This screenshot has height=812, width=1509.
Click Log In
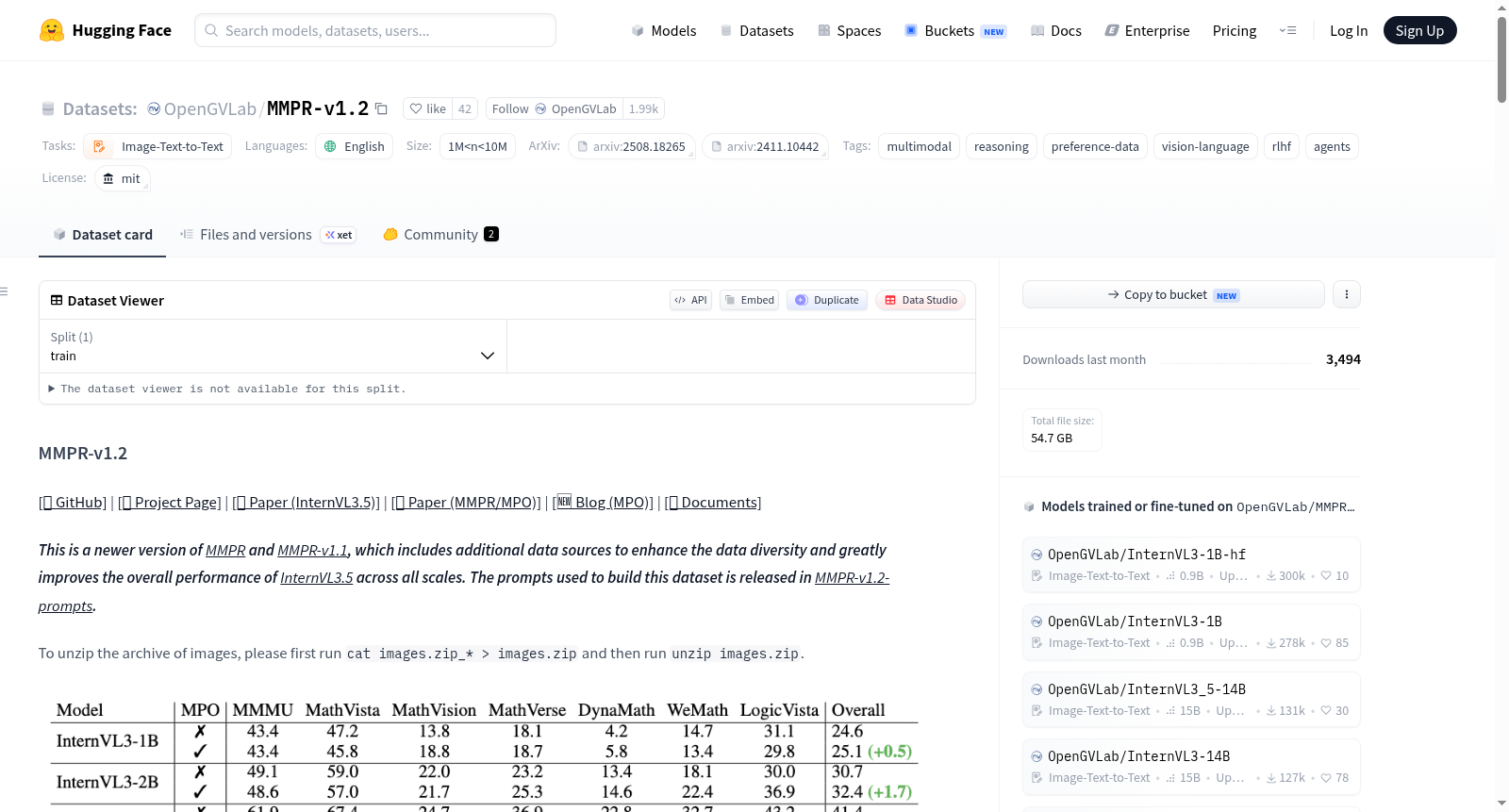click(x=1348, y=30)
